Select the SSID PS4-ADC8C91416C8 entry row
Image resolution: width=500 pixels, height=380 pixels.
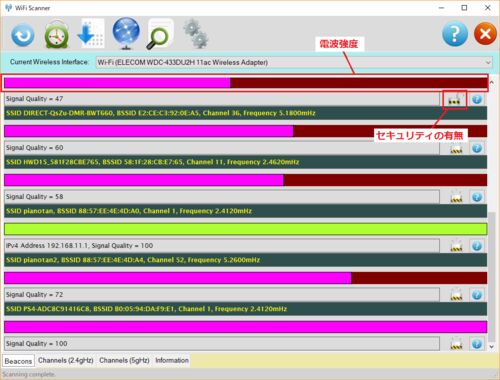pos(246,309)
